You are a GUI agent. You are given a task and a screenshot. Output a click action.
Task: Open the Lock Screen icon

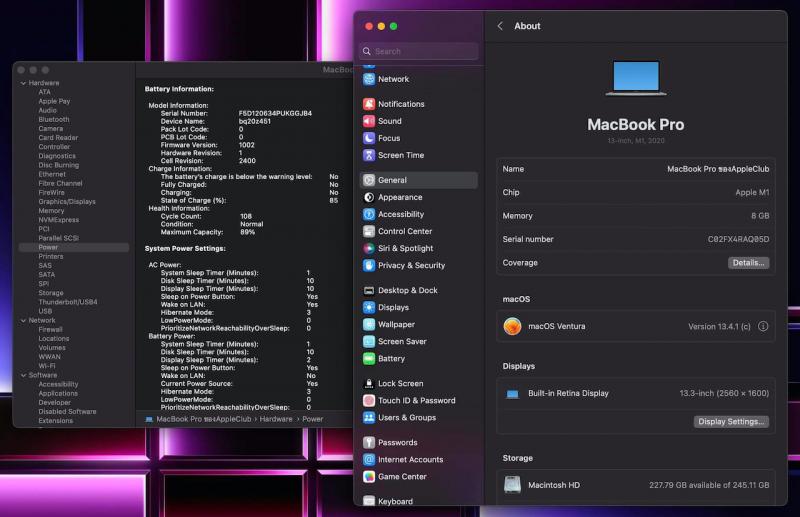tap(369, 383)
